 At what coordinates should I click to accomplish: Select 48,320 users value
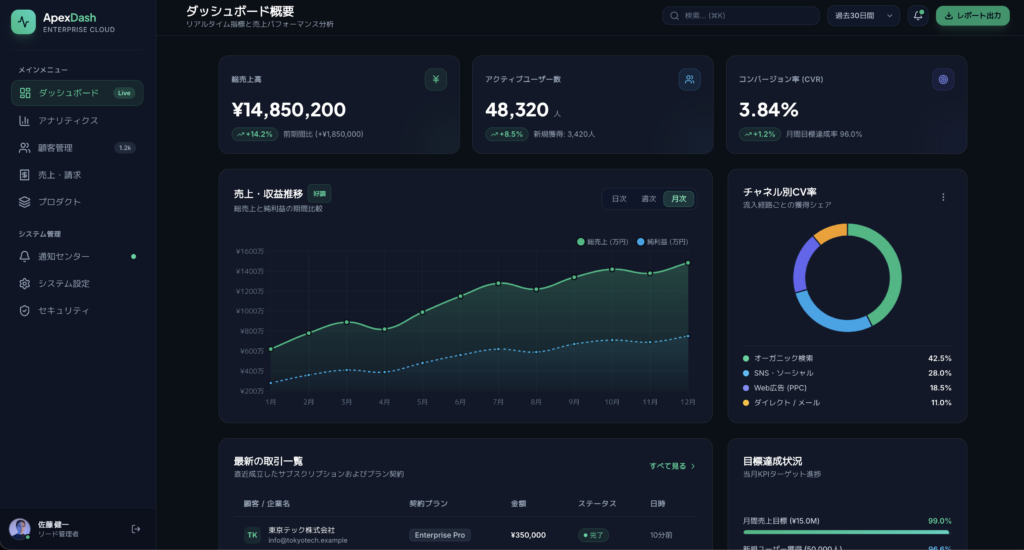coord(517,110)
